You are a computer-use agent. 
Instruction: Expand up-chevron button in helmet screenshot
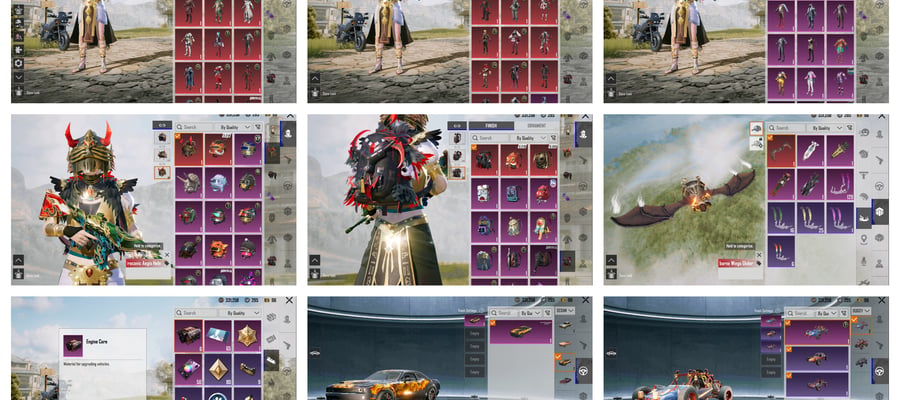[18, 260]
